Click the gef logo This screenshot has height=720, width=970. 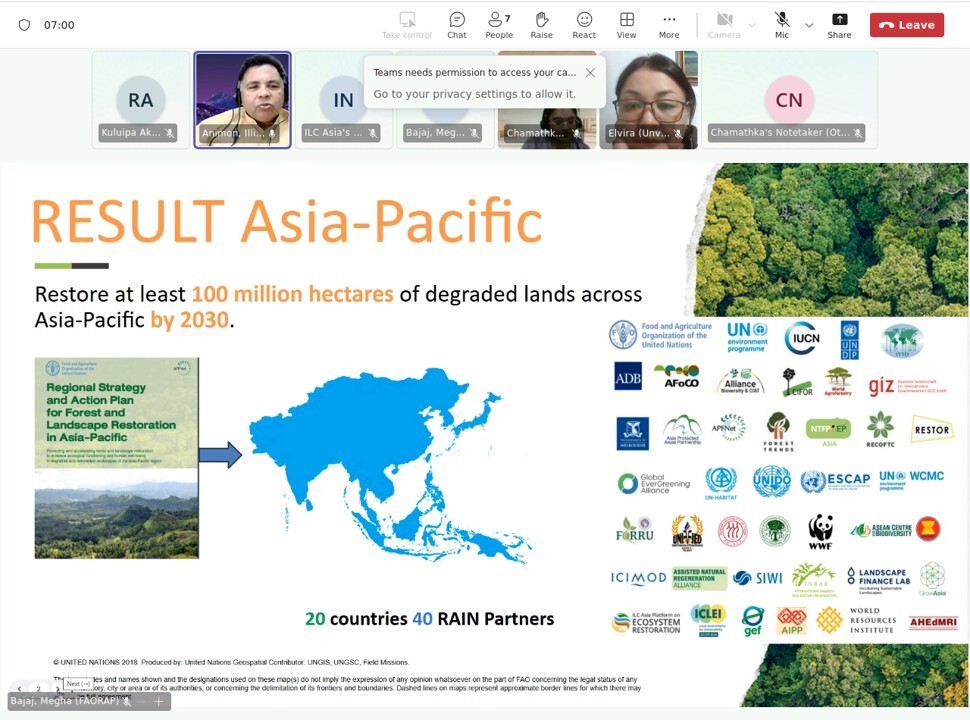(752, 620)
